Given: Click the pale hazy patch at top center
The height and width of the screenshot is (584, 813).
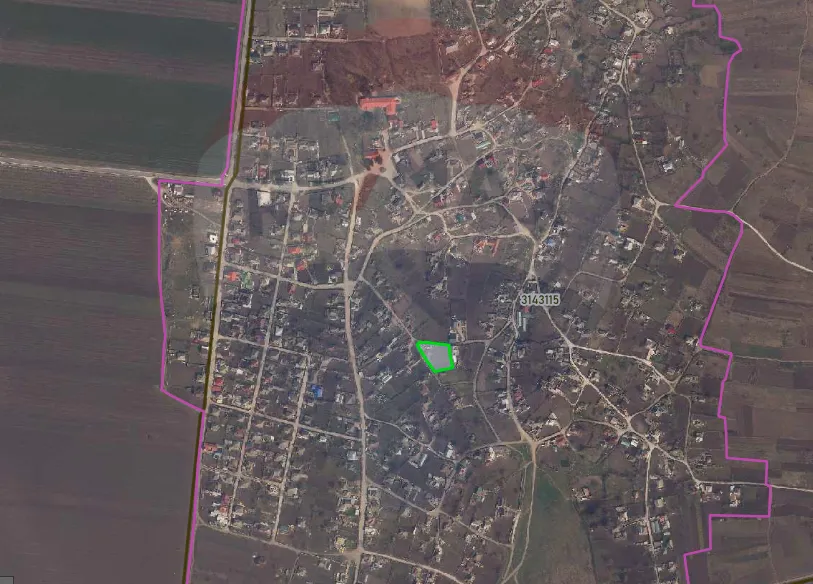Looking at the screenshot, I should point(400,15).
